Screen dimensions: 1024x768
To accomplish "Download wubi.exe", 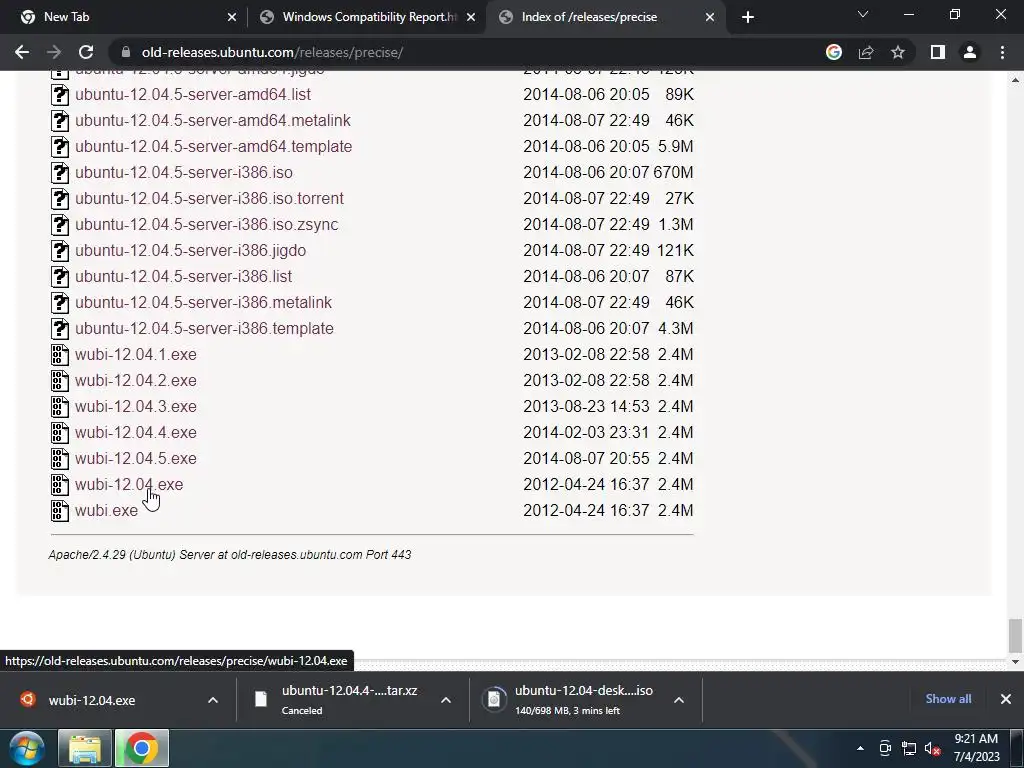I will tap(106, 511).
